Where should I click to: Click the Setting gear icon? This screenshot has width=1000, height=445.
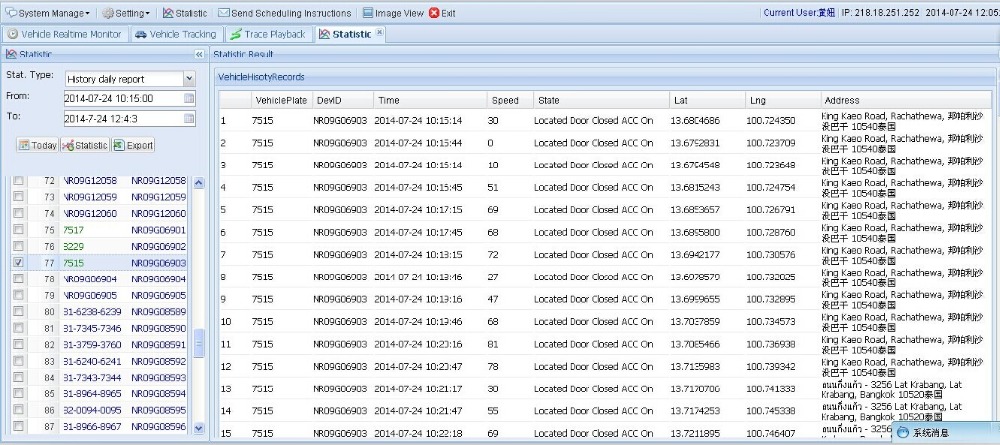pos(108,13)
